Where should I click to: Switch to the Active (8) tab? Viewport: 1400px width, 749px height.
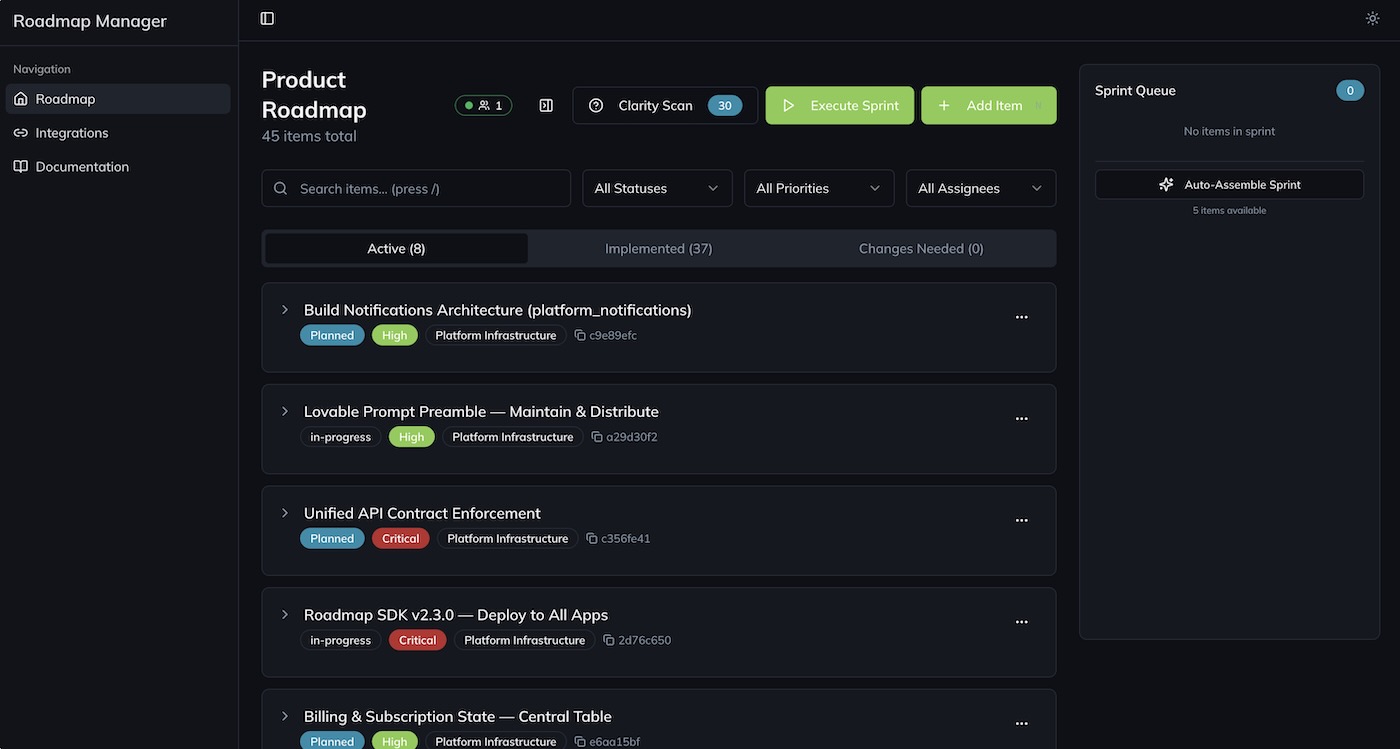click(396, 248)
